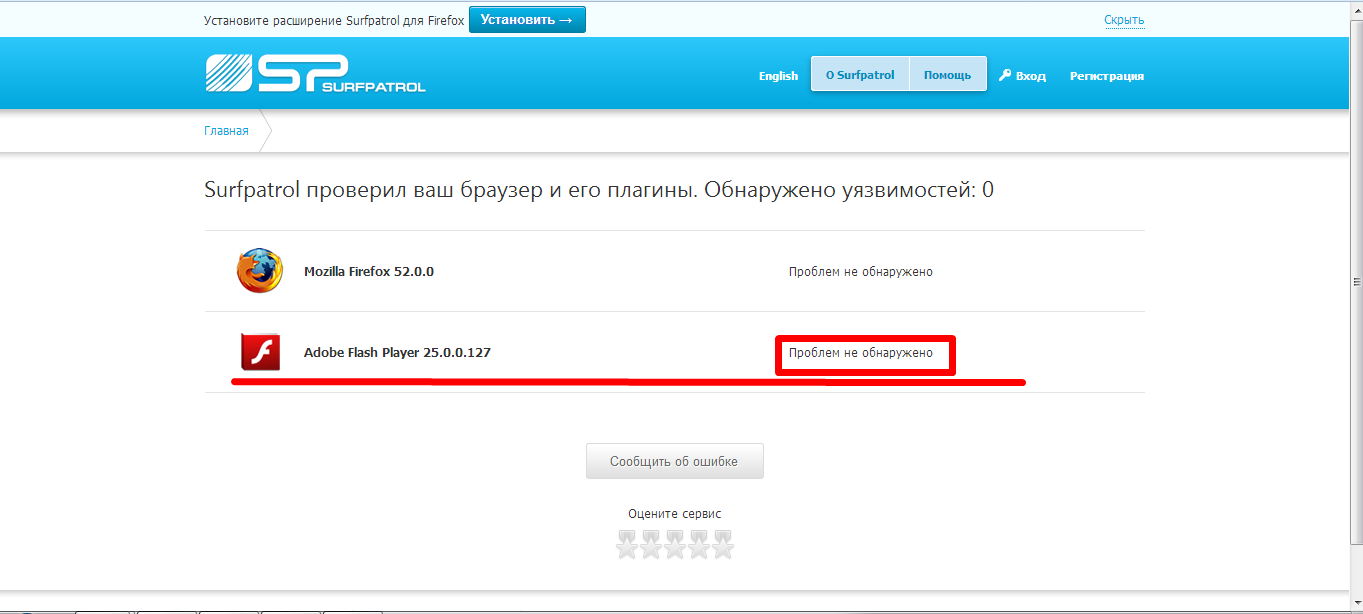
Task: Go to the Регистрация page
Action: [x=1106, y=76]
